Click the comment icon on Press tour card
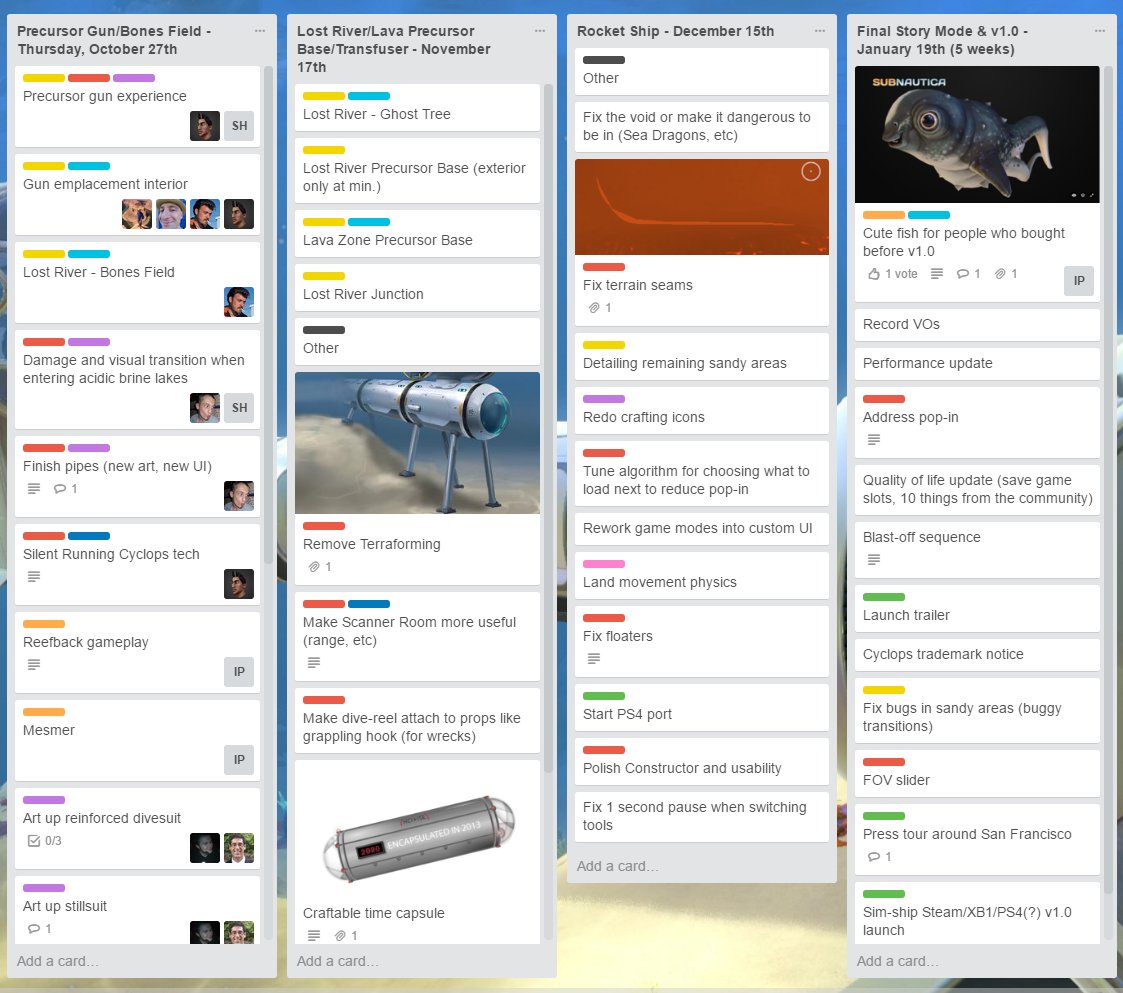 click(x=874, y=857)
